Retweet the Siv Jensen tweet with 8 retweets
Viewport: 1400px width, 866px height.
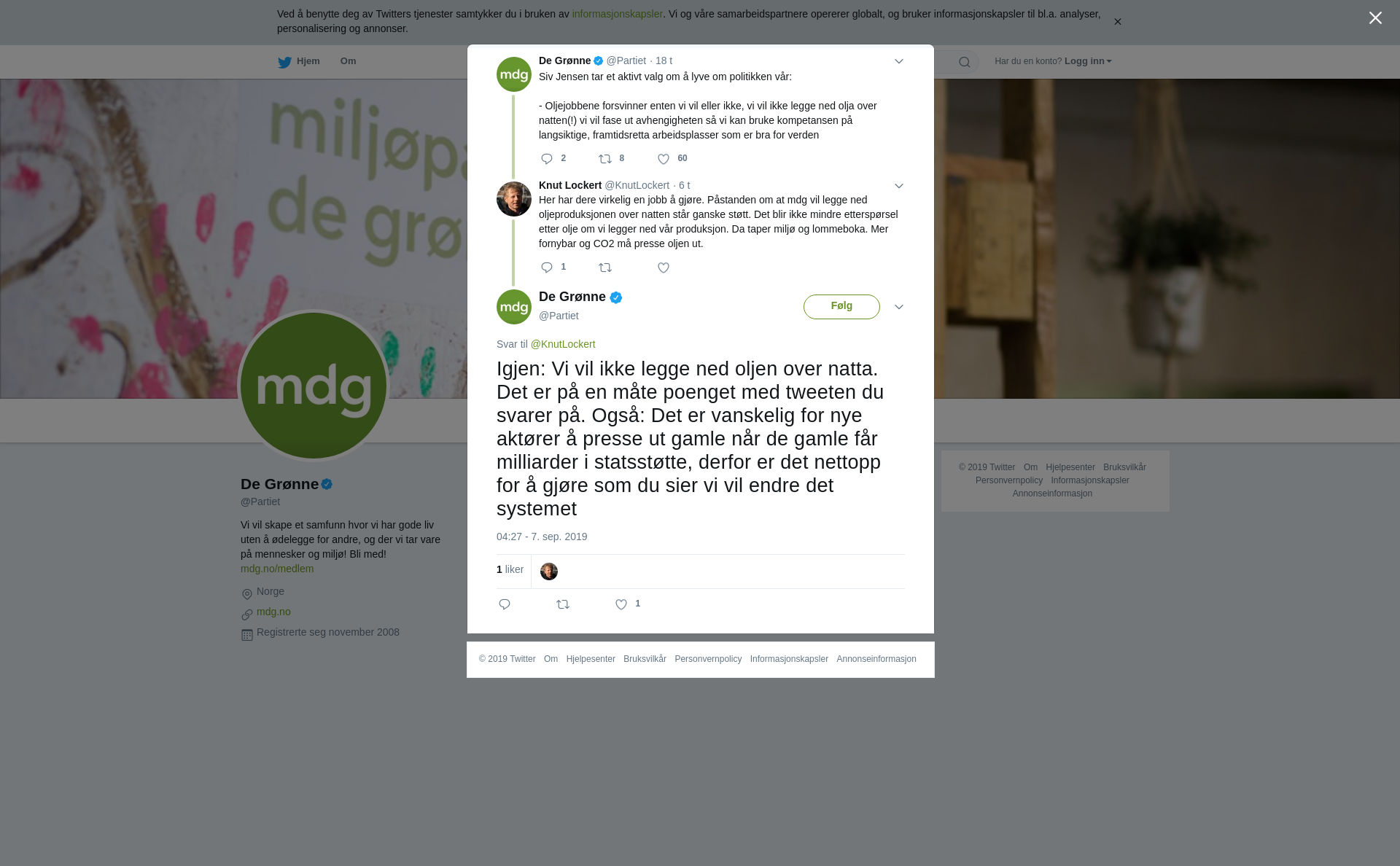click(x=605, y=159)
